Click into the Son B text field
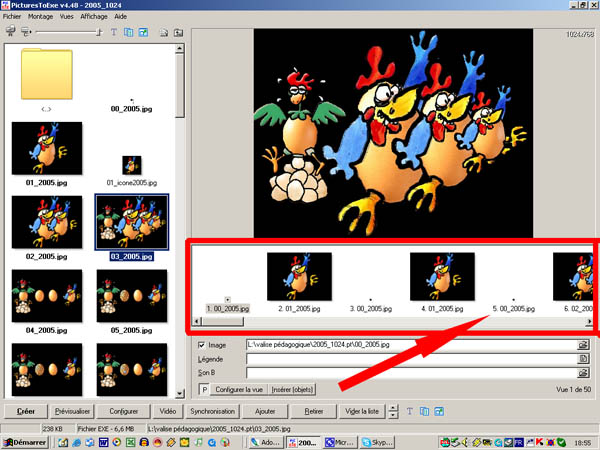The image size is (600, 450). [411, 372]
